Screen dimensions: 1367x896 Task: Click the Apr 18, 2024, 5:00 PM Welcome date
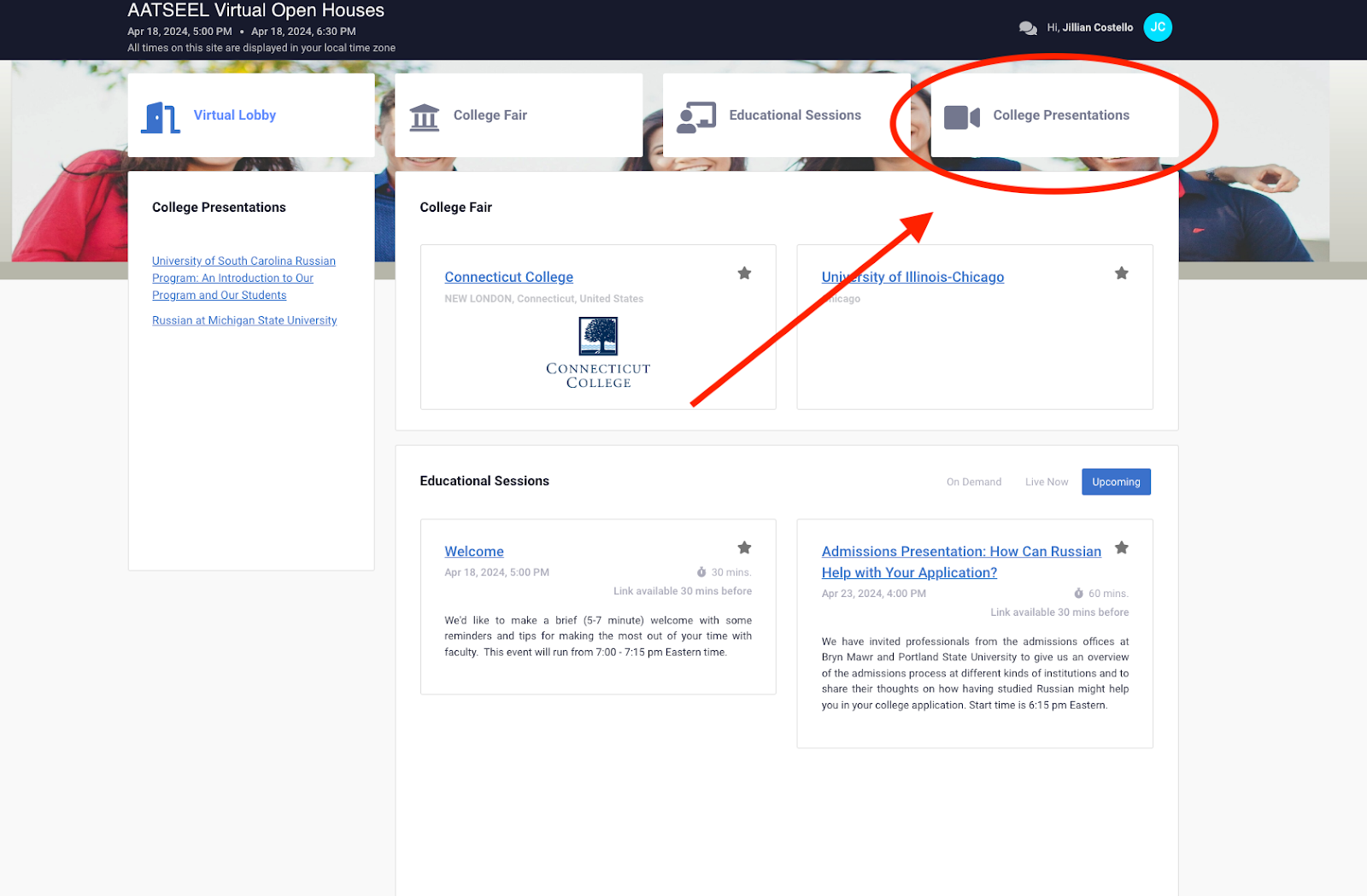click(496, 572)
